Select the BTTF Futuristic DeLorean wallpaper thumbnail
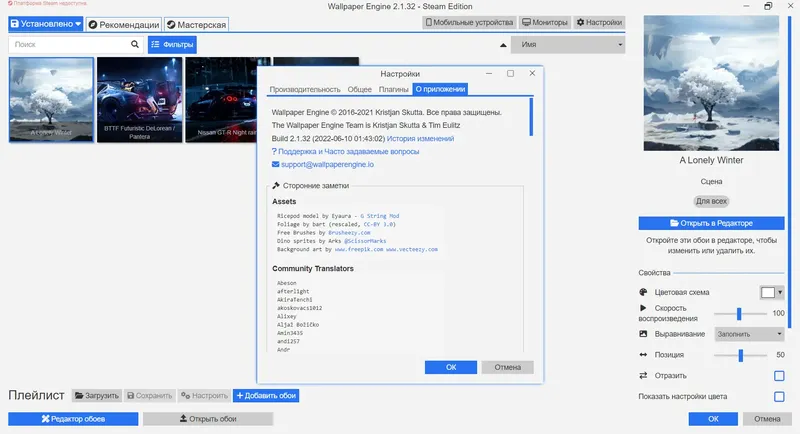This screenshot has width=800, height=434. pos(139,99)
